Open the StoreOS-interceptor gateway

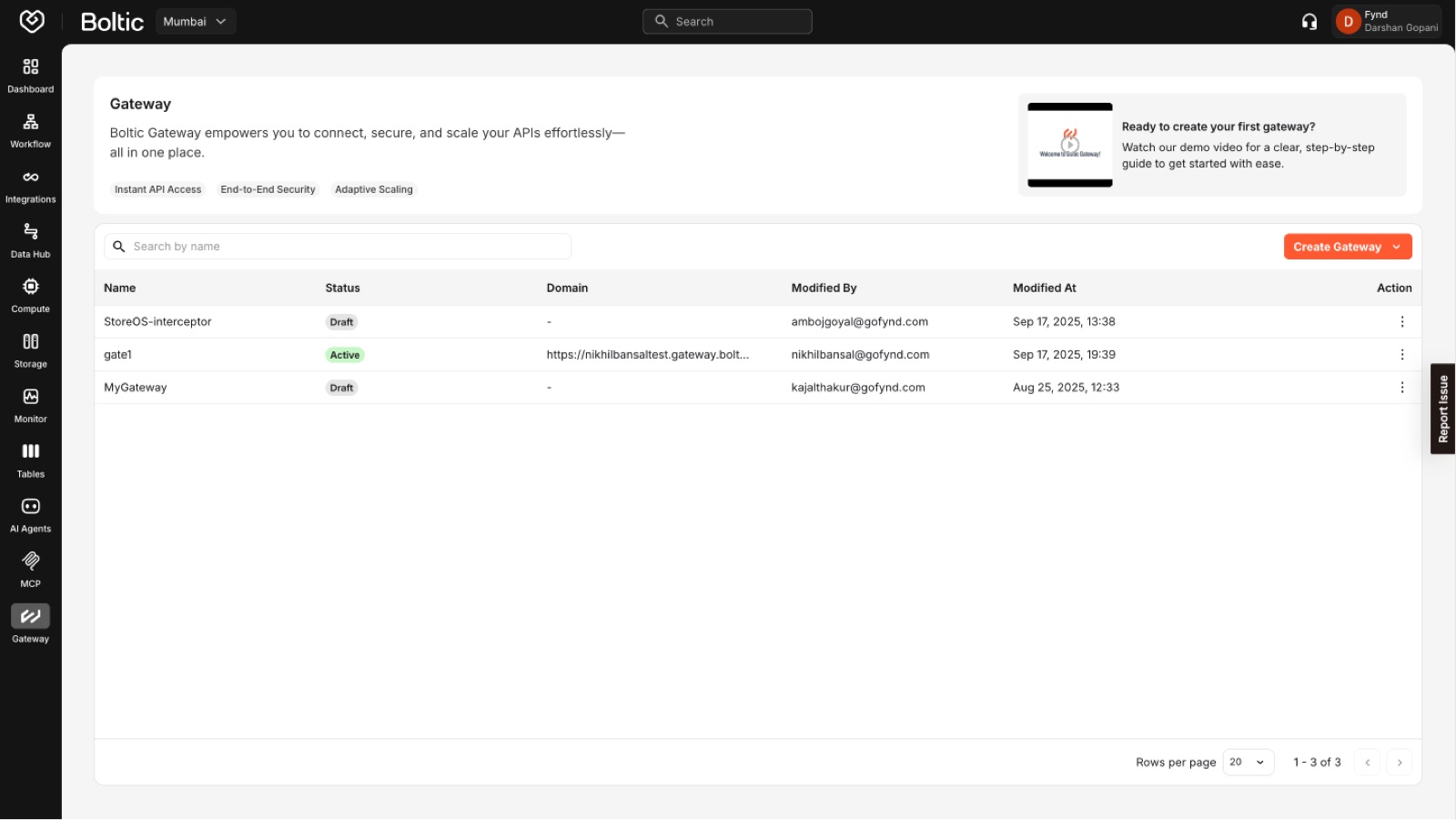coord(157,322)
